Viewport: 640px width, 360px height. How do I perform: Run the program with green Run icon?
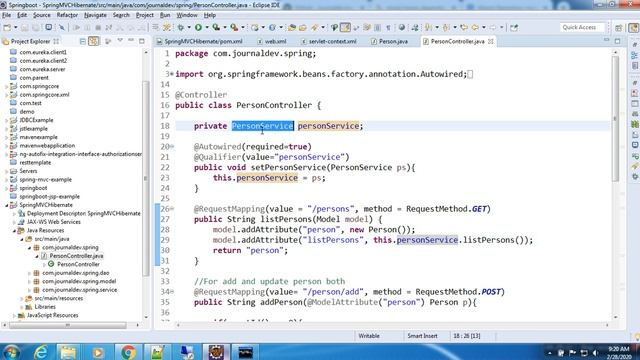[x=198, y=27]
